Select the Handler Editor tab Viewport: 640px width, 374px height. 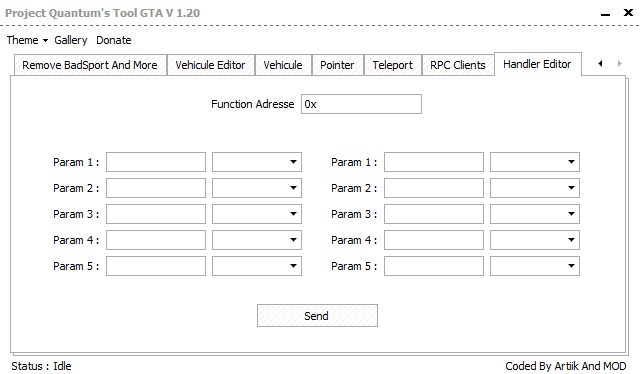(537, 64)
